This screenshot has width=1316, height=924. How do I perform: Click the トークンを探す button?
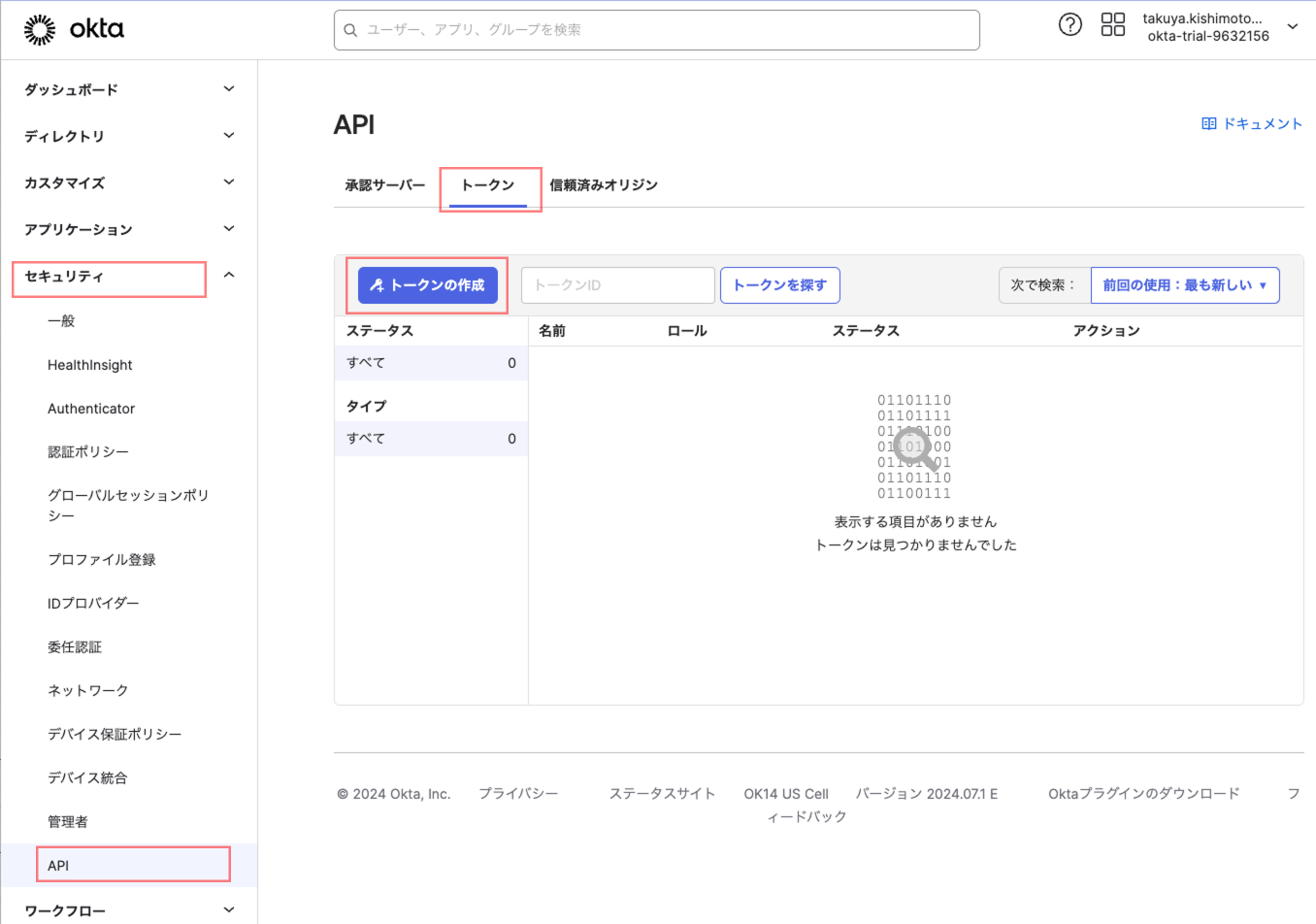click(779, 284)
